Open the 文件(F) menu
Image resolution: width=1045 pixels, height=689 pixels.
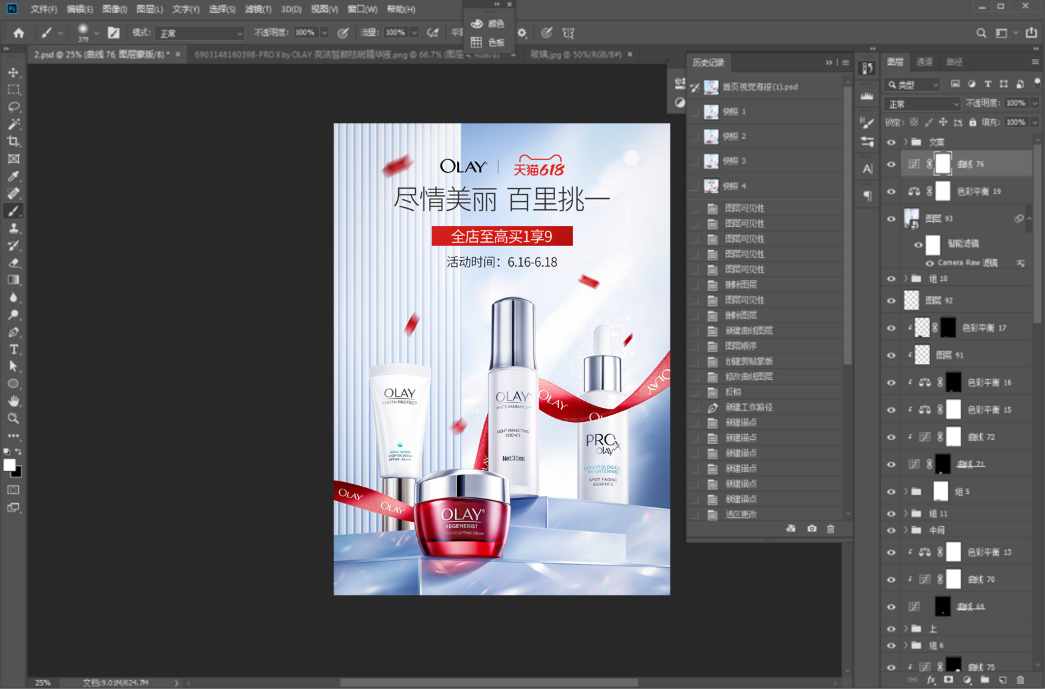(x=43, y=9)
